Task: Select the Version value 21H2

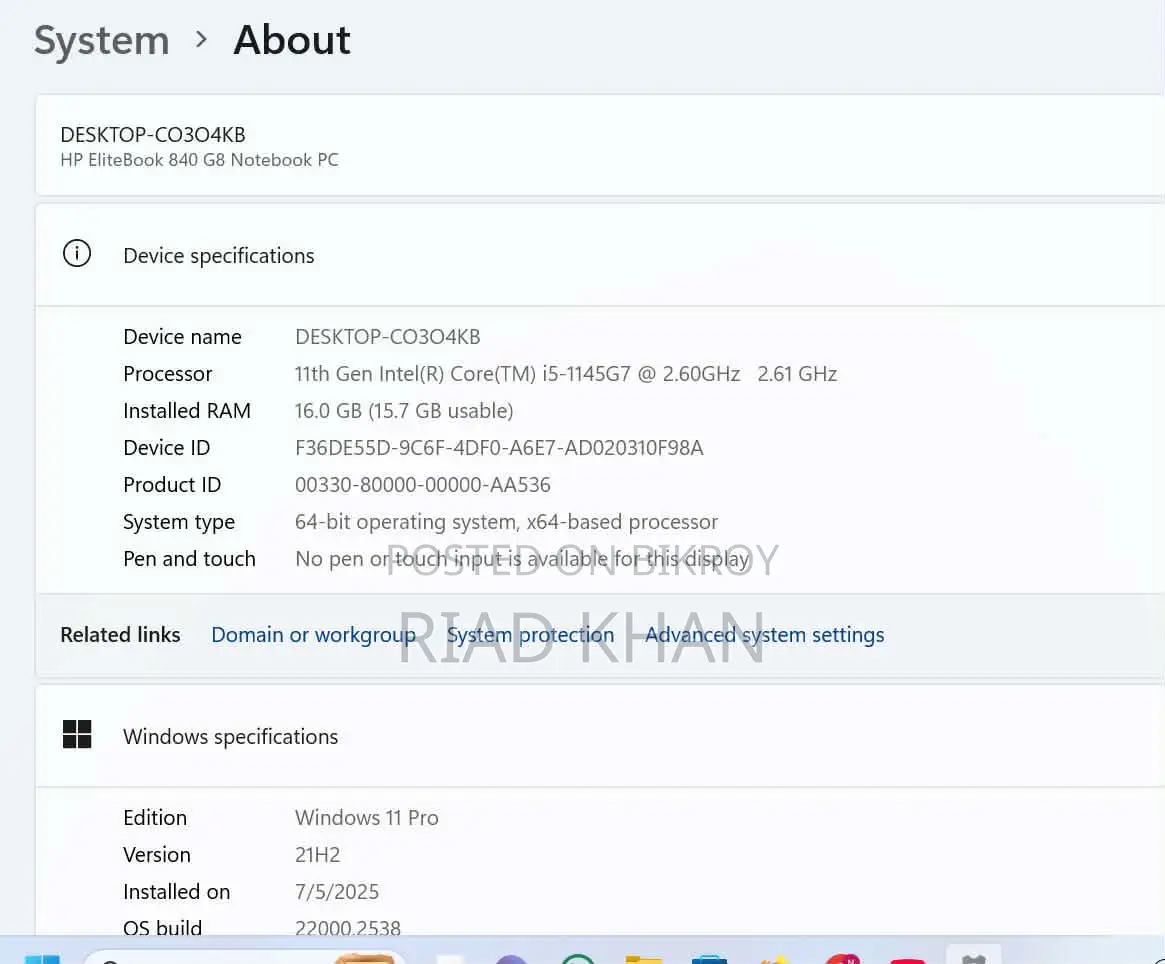Action: pos(318,855)
